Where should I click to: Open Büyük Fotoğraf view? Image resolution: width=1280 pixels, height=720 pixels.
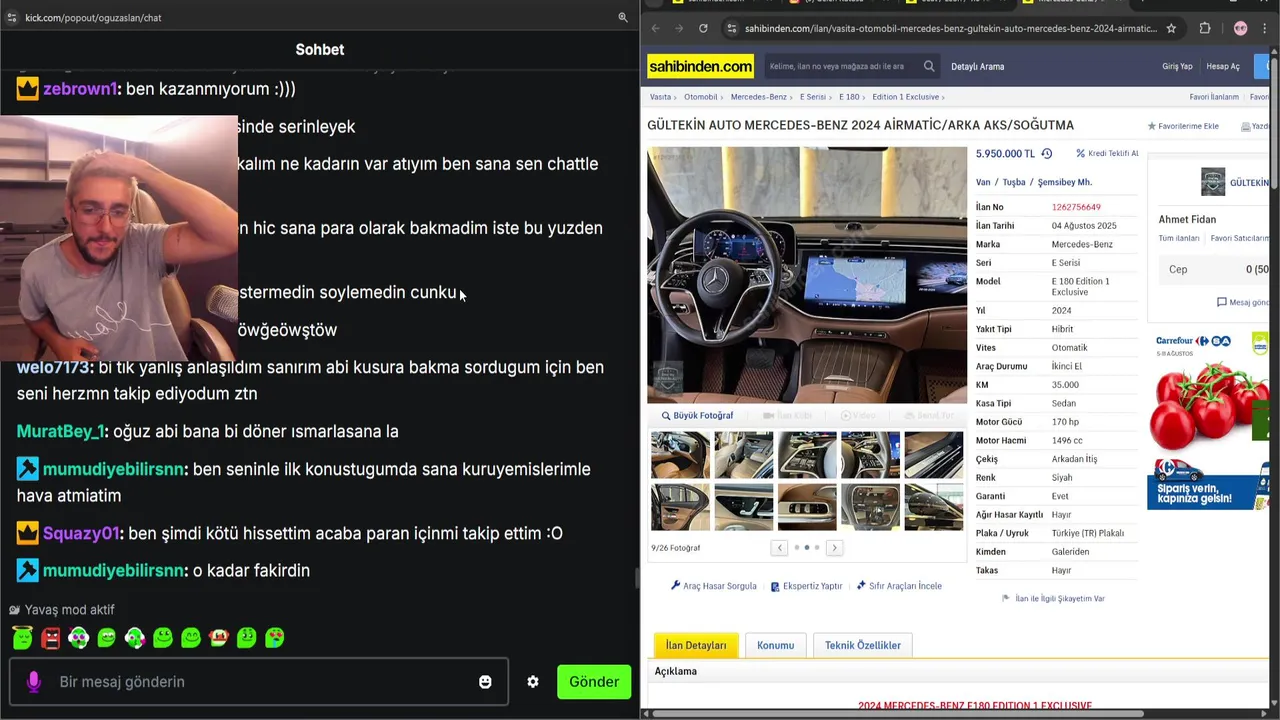(697, 416)
